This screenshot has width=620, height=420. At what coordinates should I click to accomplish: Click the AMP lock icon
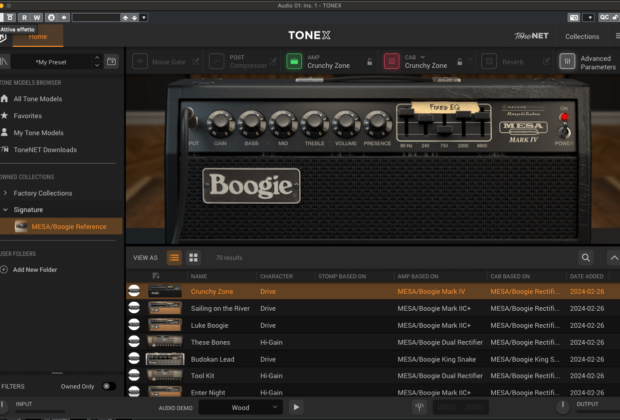(x=369, y=62)
